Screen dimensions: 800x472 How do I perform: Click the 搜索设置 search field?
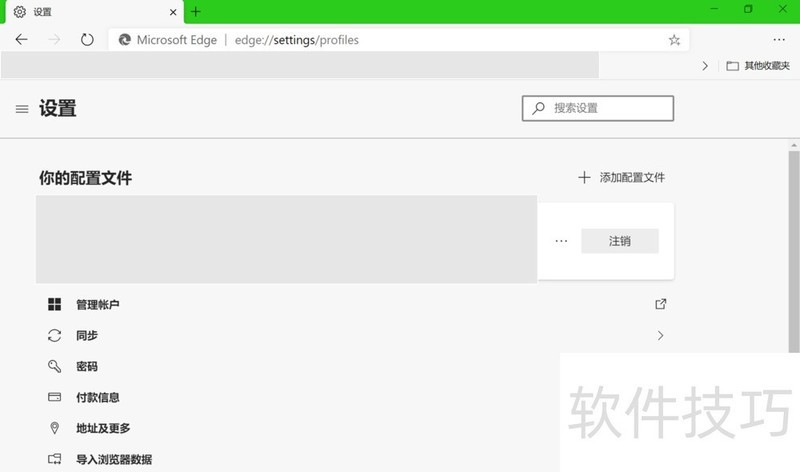[x=597, y=108]
